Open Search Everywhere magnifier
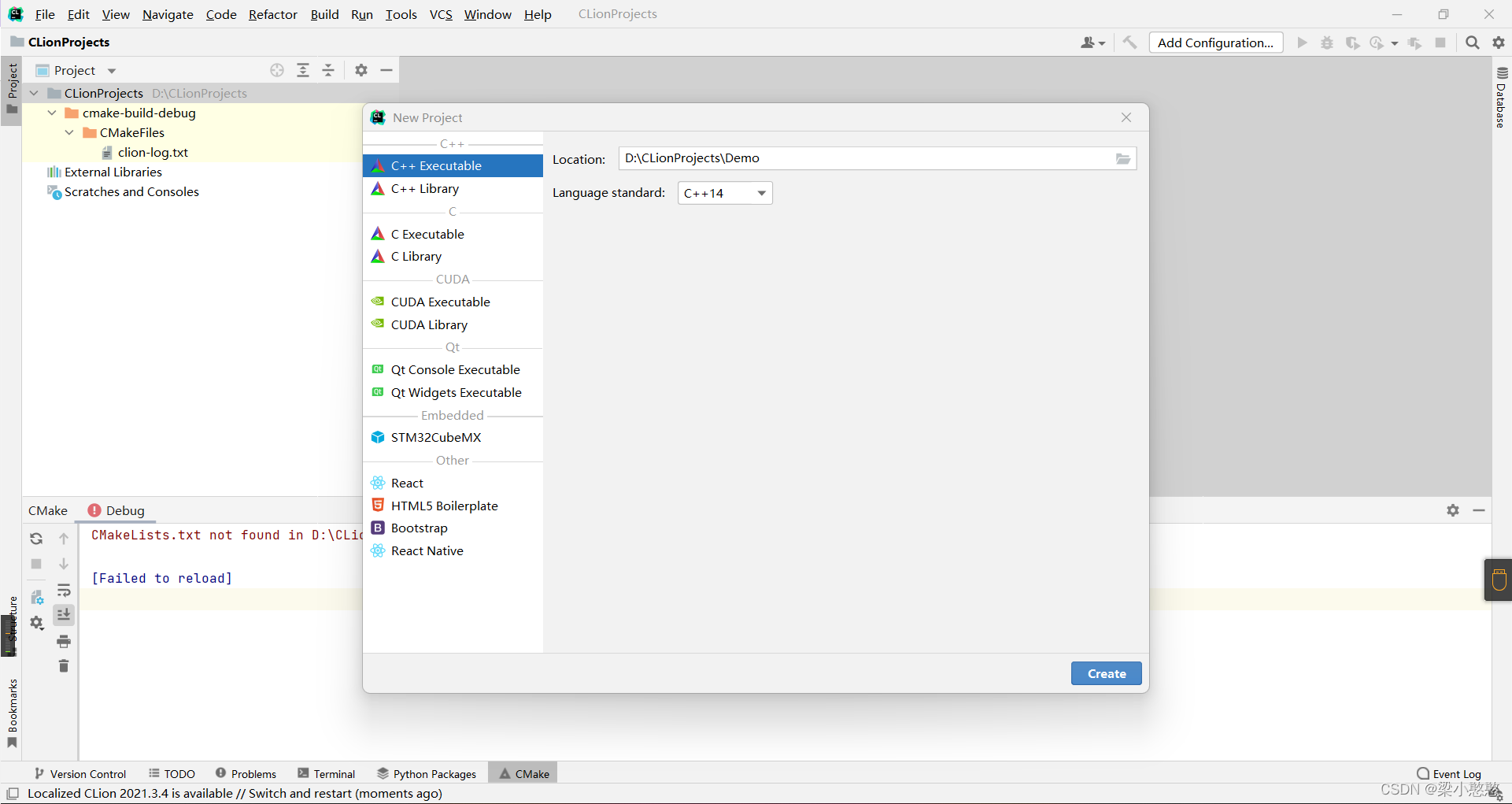Image resolution: width=1512 pixels, height=804 pixels. click(x=1472, y=43)
